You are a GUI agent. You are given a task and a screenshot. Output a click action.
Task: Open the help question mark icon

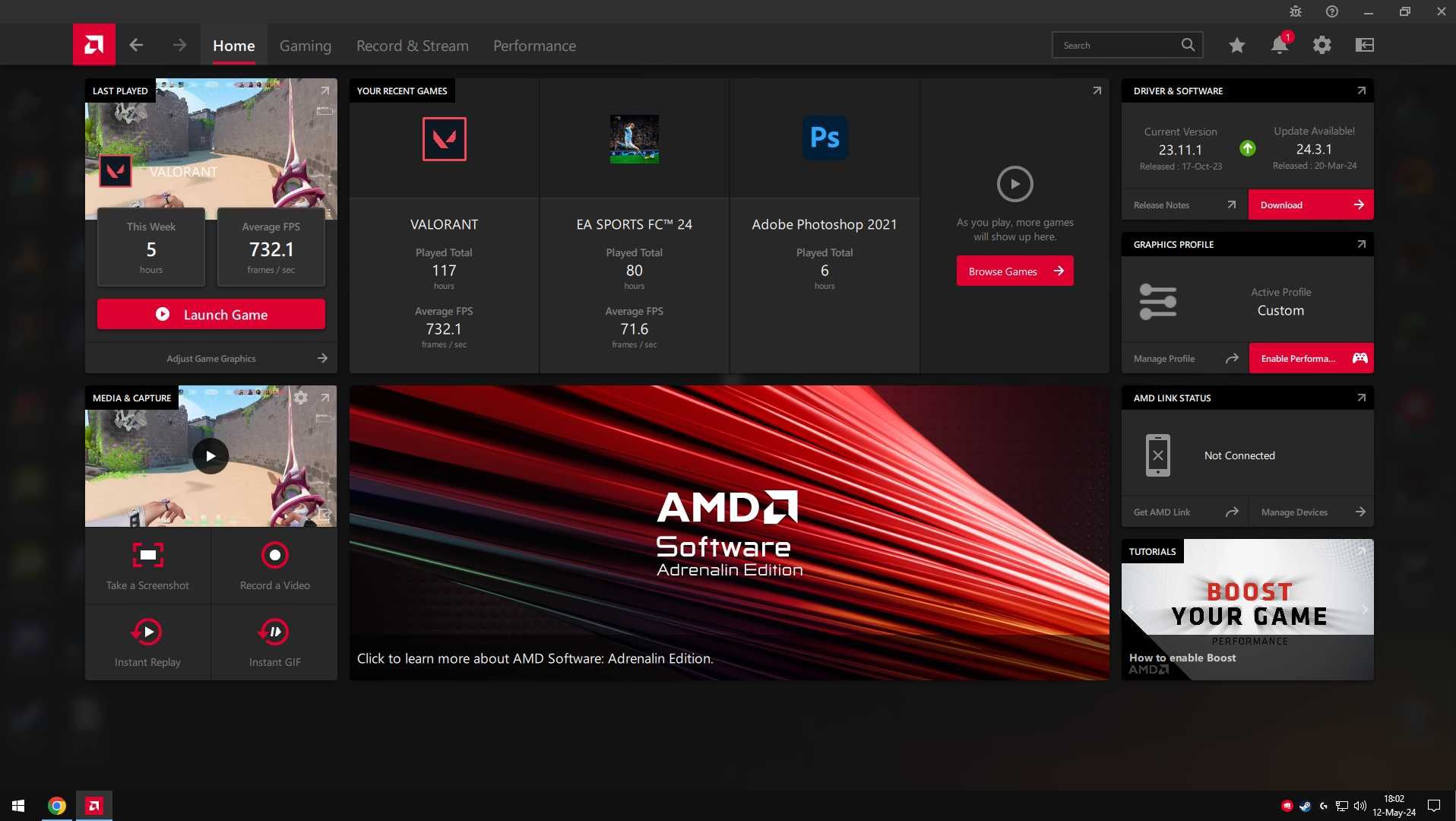click(1332, 11)
